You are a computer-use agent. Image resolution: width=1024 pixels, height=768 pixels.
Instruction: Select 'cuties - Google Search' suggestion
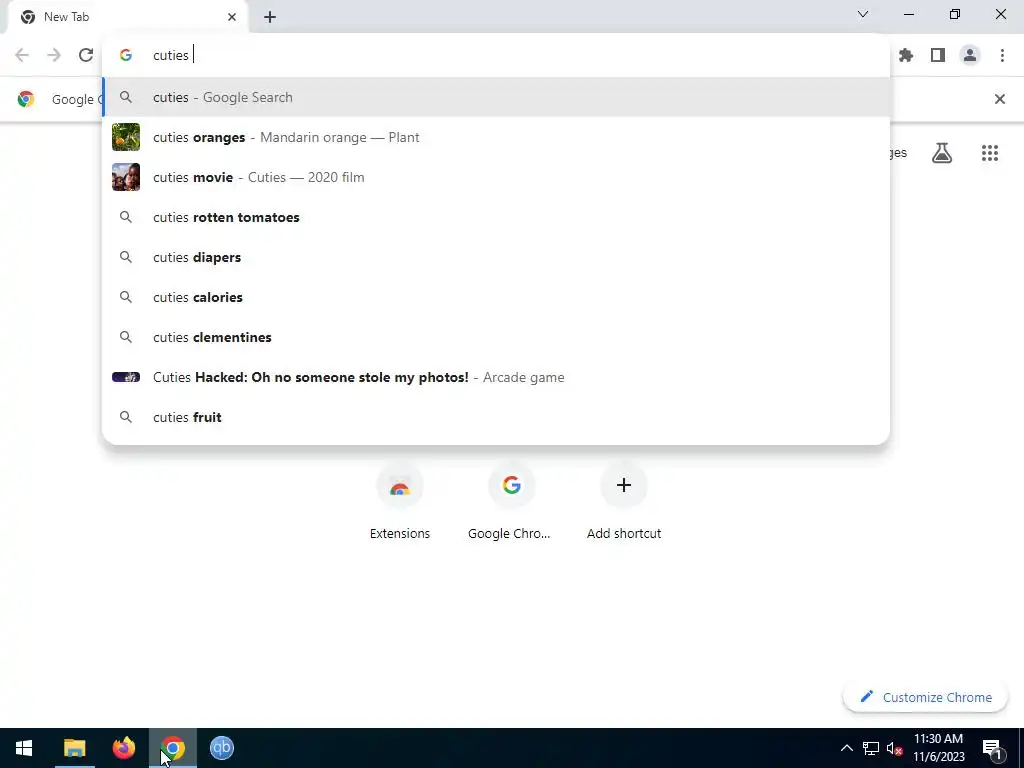point(496,97)
